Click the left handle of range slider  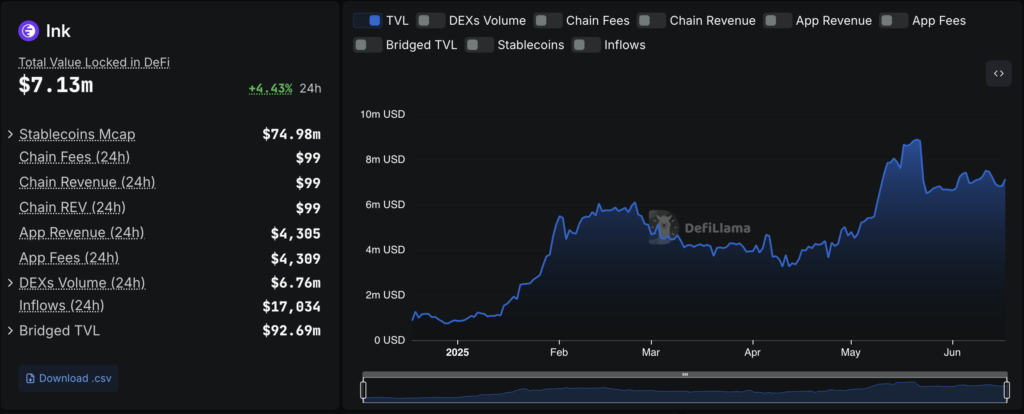pos(364,390)
